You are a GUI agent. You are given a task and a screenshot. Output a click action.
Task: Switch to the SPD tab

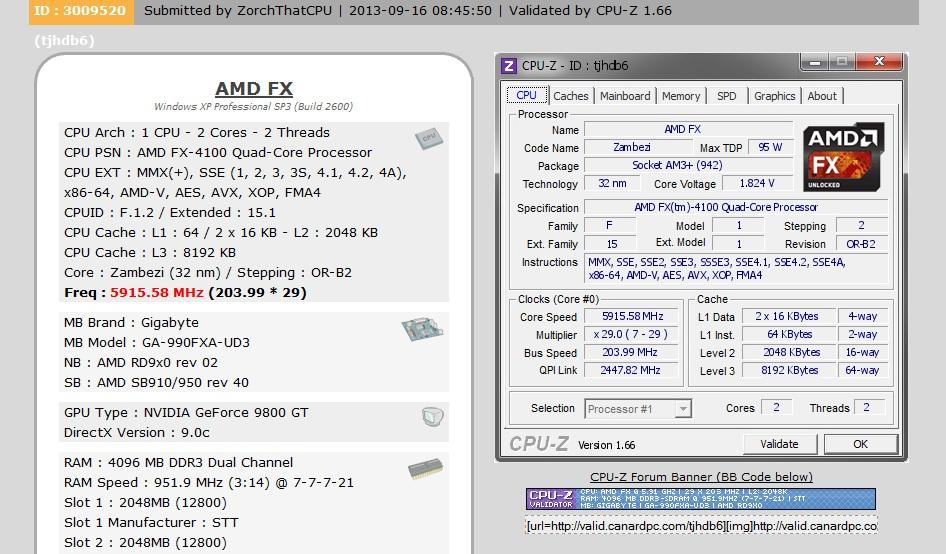point(726,96)
